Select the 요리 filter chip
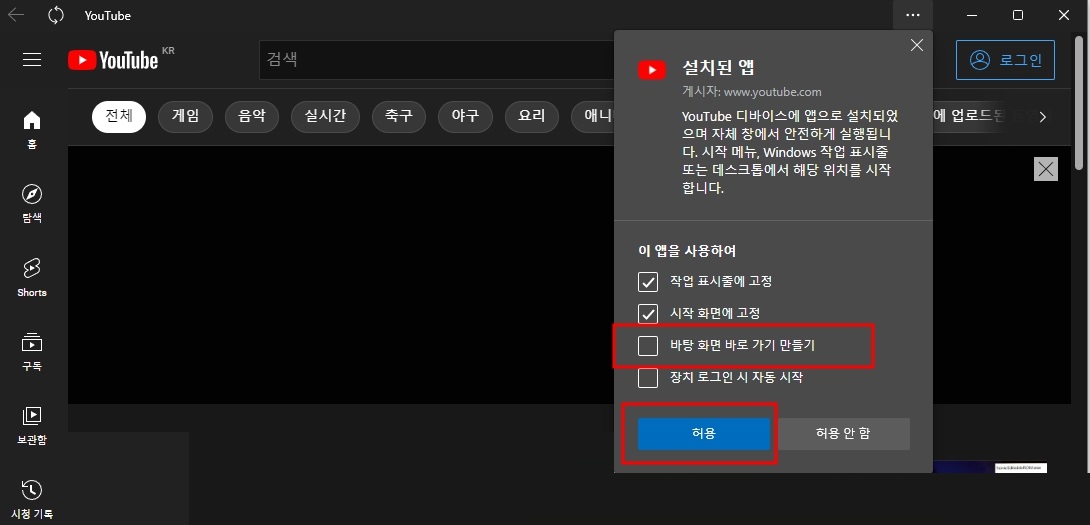 (532, 117)
